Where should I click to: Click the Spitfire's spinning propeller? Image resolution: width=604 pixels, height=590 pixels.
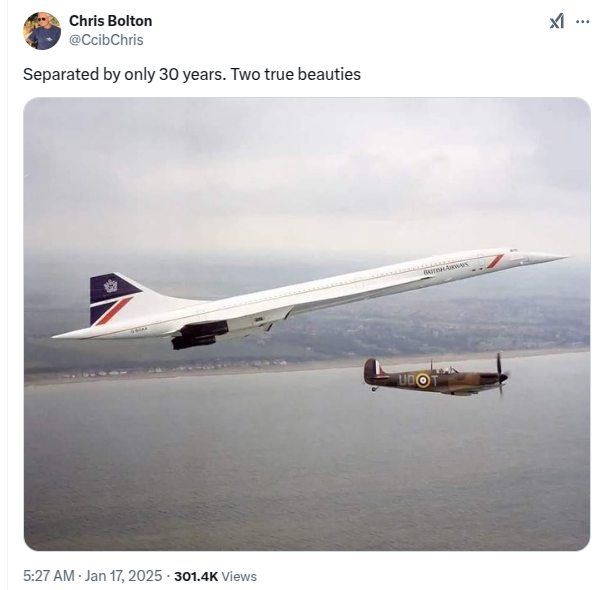(499, 373)
